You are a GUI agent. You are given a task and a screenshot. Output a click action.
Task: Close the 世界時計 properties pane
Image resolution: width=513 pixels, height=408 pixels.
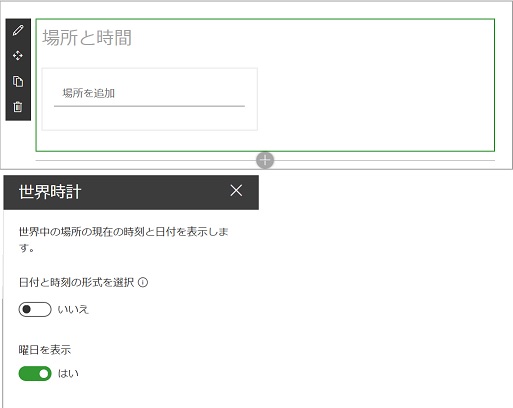tap(236, 191)
